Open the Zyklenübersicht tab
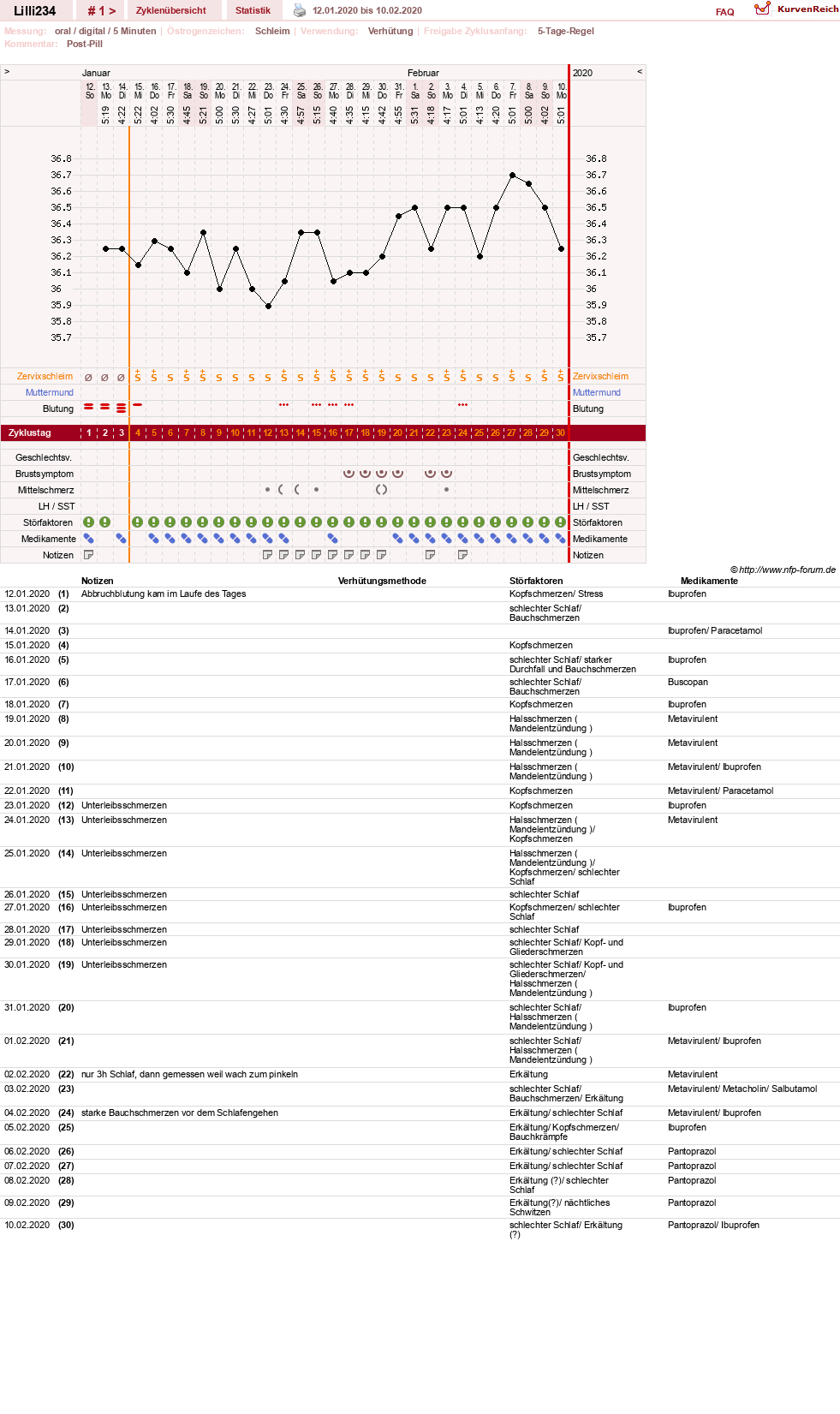This screenshot has width=840, height=1414. (171, 10)
